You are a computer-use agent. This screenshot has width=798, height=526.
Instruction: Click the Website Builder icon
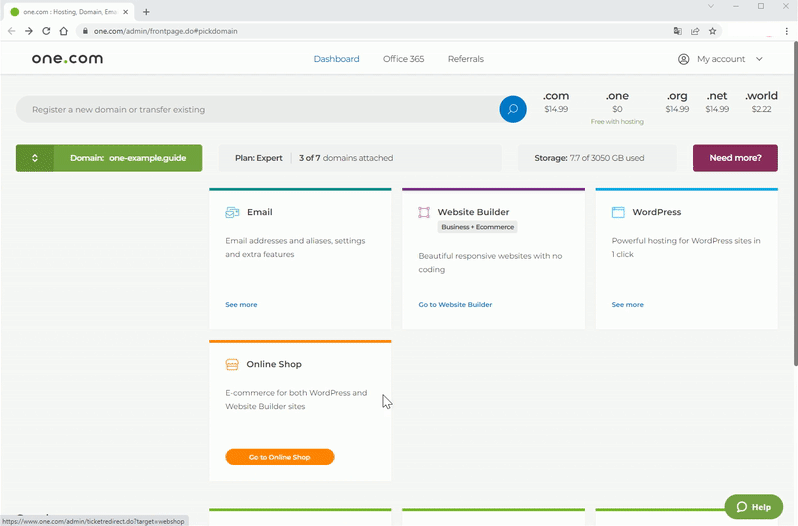[424, 212]
